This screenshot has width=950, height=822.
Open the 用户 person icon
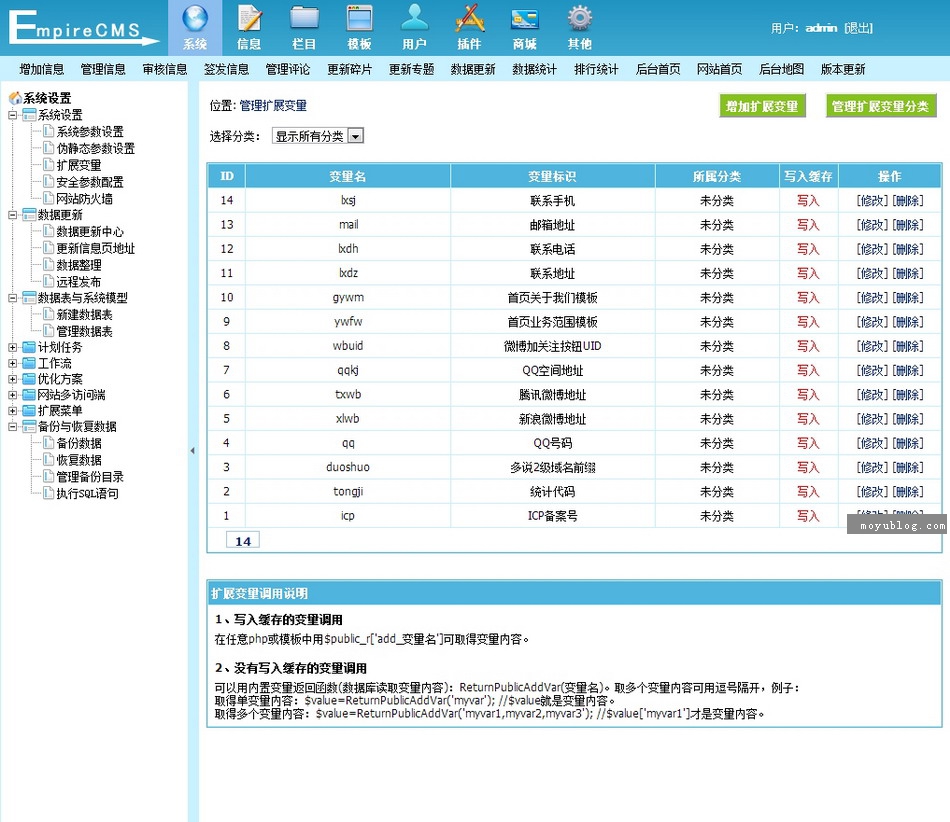414,18
